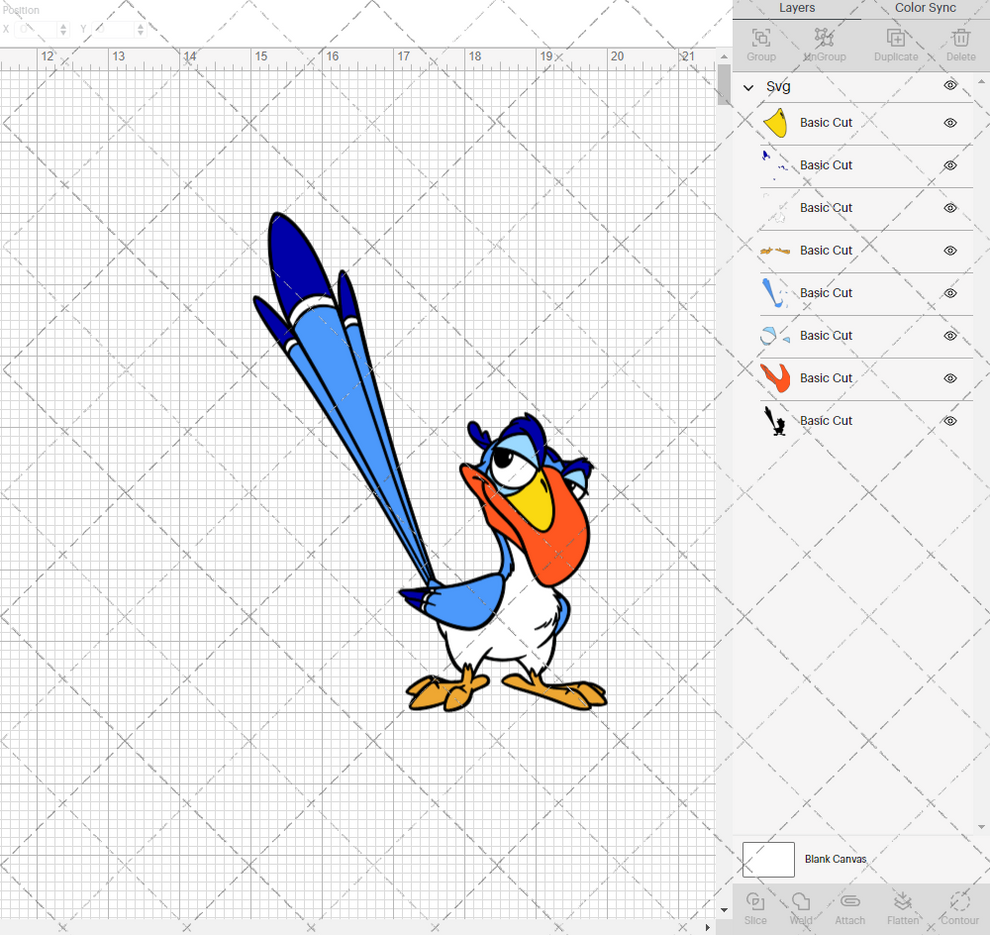990x935 pixels.
Task: Select the Slice tool
Action: click(755, 908)
